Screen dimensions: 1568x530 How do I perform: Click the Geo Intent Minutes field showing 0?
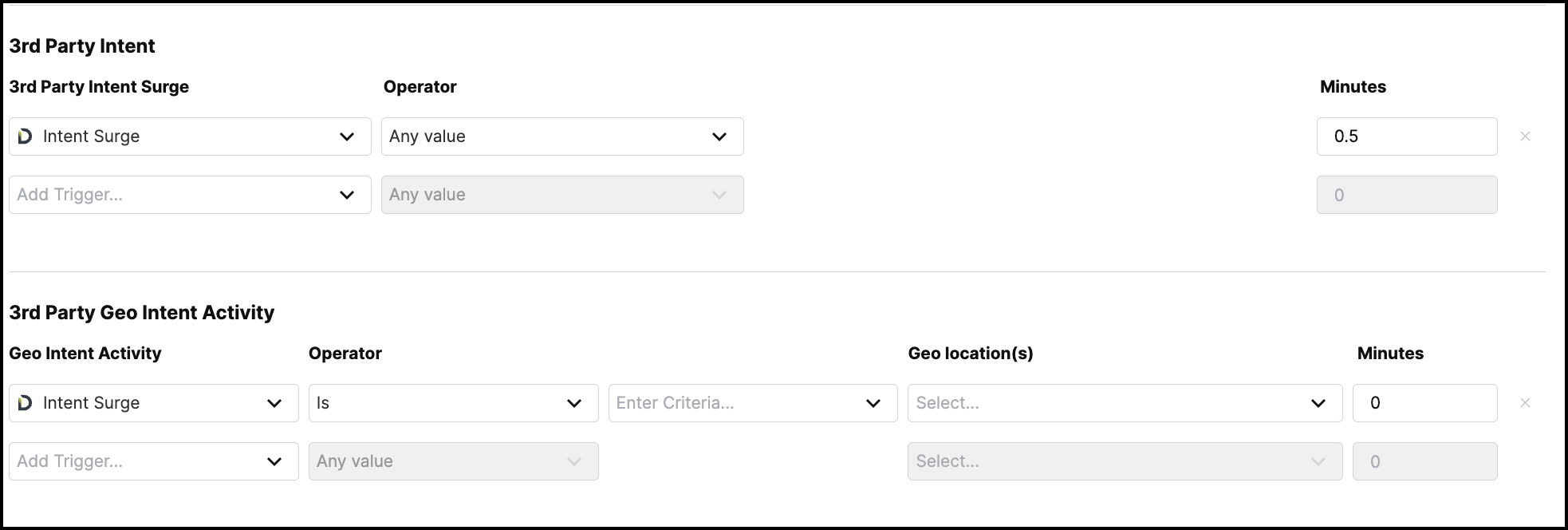tap(1424, 403)
